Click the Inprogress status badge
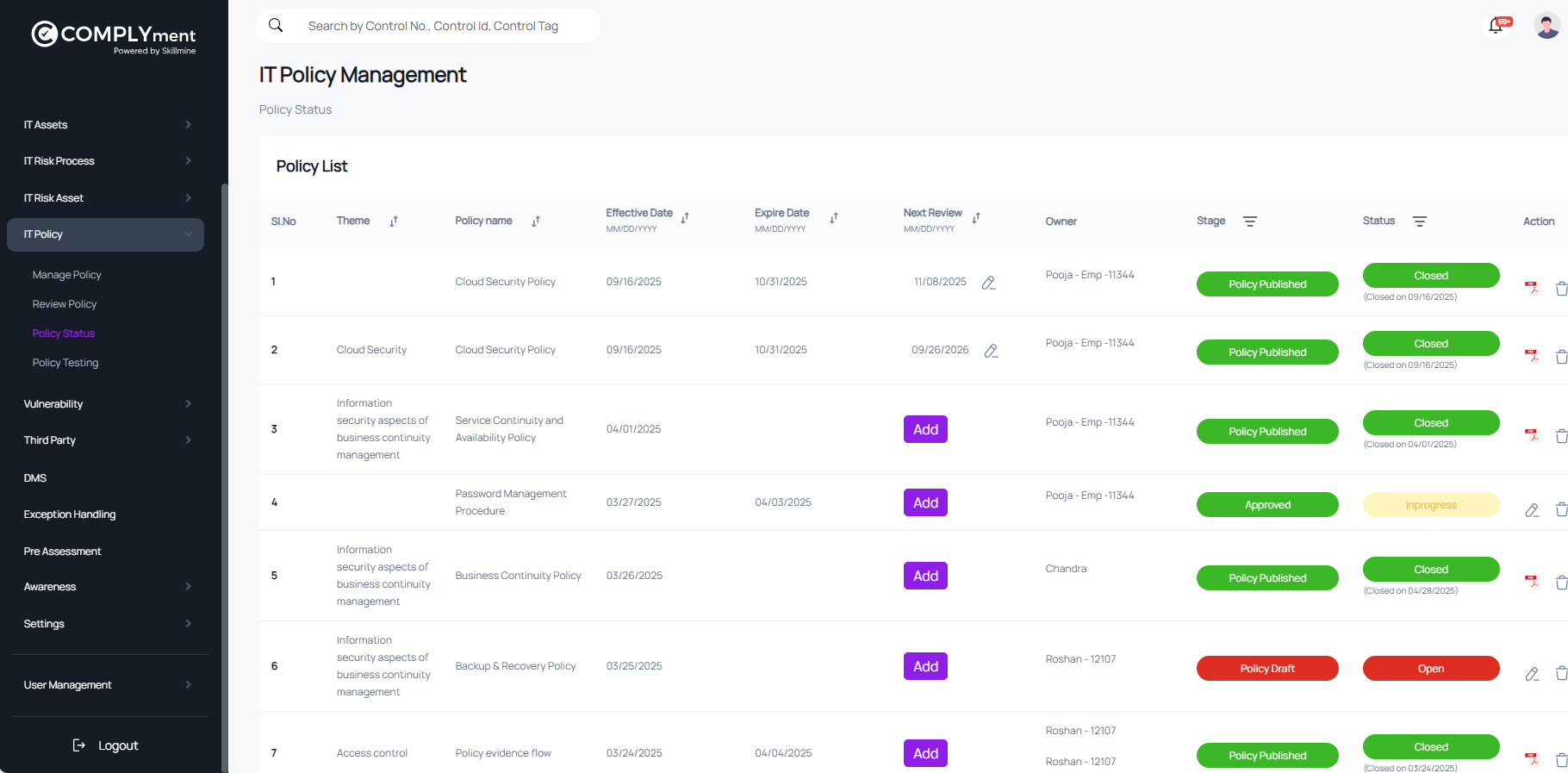The image size is (1568, 773). tap(1431, 505)
